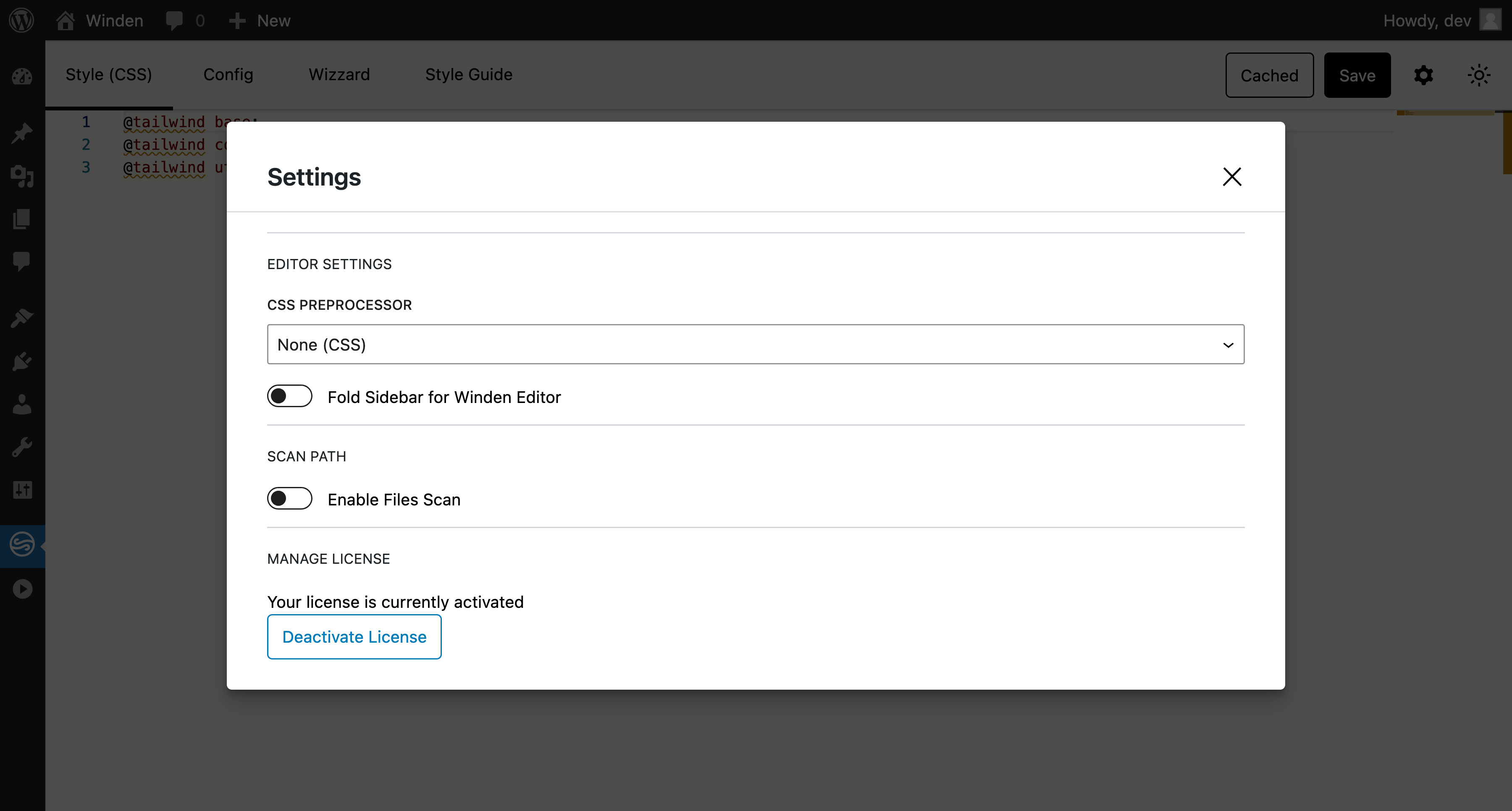Viewport: 1512px width, 811px height.
Task: Click the Winden site name link
Action: click(115, 21)
